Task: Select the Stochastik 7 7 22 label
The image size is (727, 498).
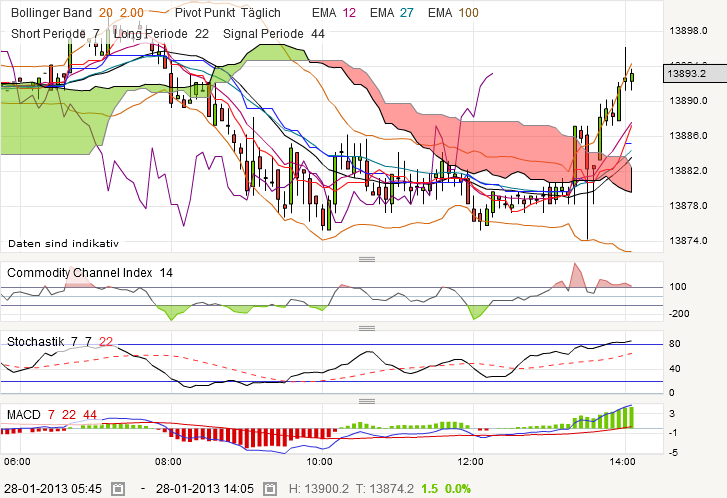Action: point(60,342)
